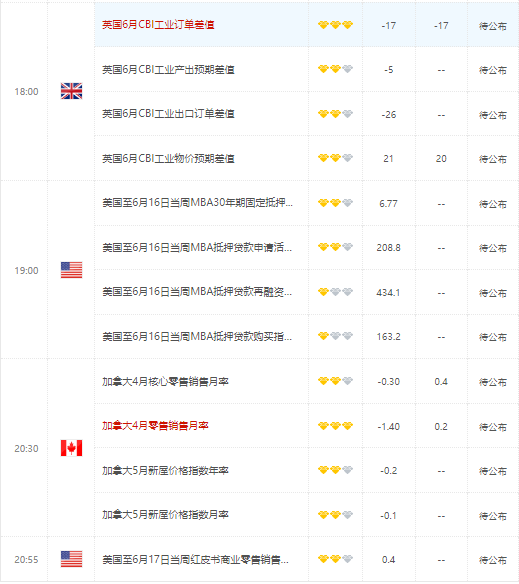This screenshot has height=584, width=519.
Task: Open 英国6月CBI工业产出预期差值 entry
Action: point(168,69)
